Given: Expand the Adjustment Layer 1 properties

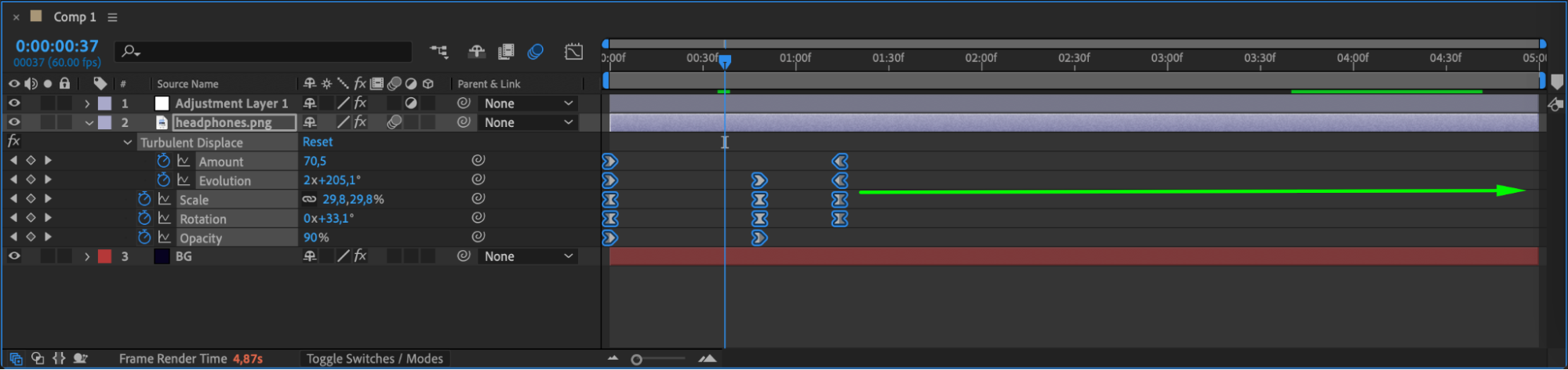Looking at the screenshot, I should [x=87, y=103].
